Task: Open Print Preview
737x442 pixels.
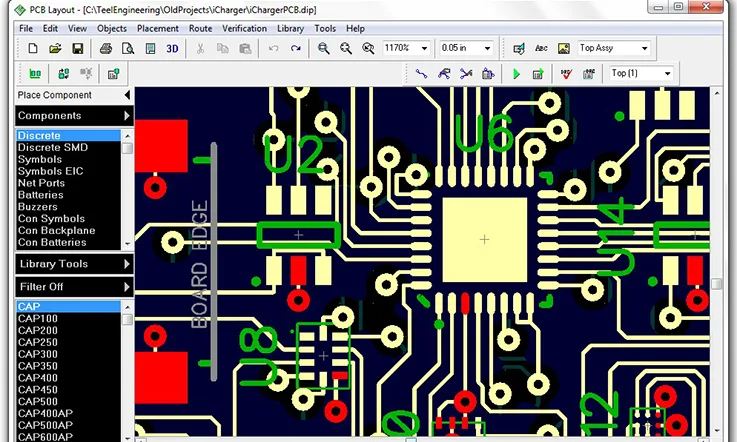Action: [x=128, y=48]
